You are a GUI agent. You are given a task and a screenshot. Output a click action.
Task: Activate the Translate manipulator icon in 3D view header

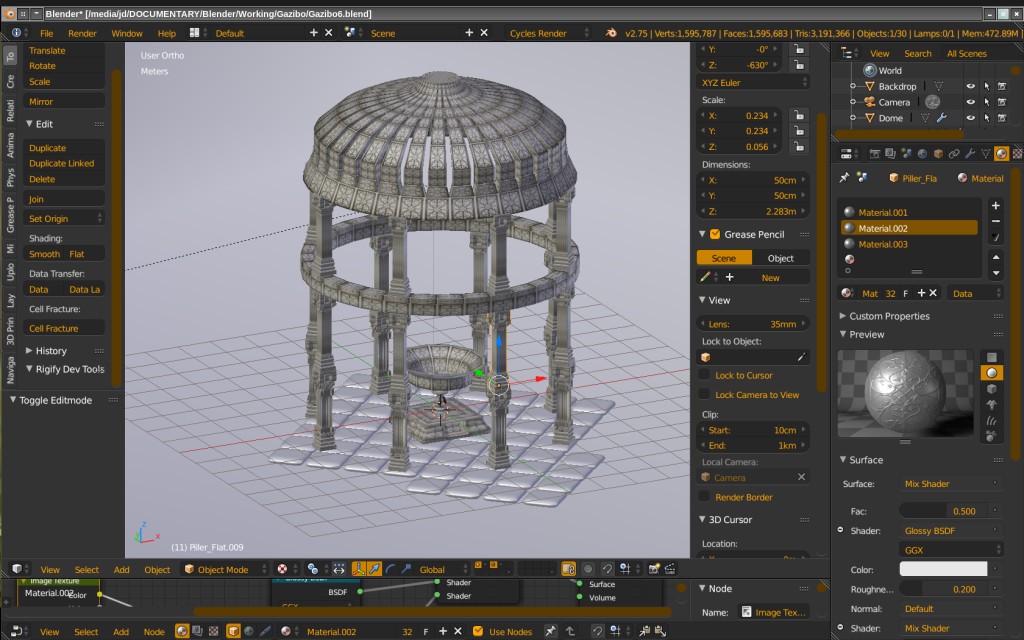pos(374,569)
